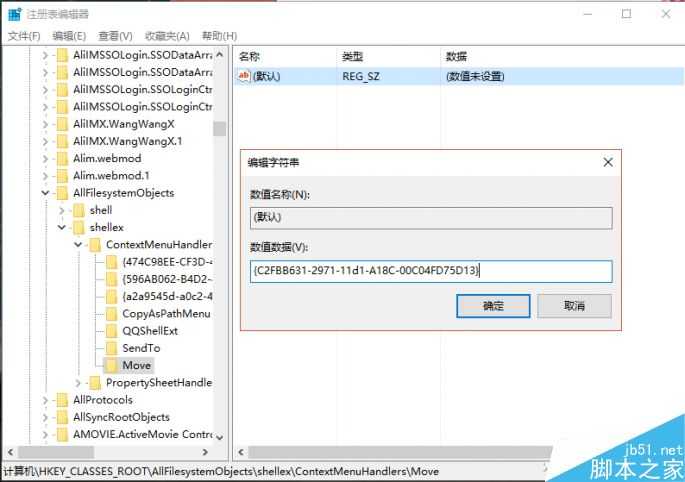Click the shellex folder icon

78,228
